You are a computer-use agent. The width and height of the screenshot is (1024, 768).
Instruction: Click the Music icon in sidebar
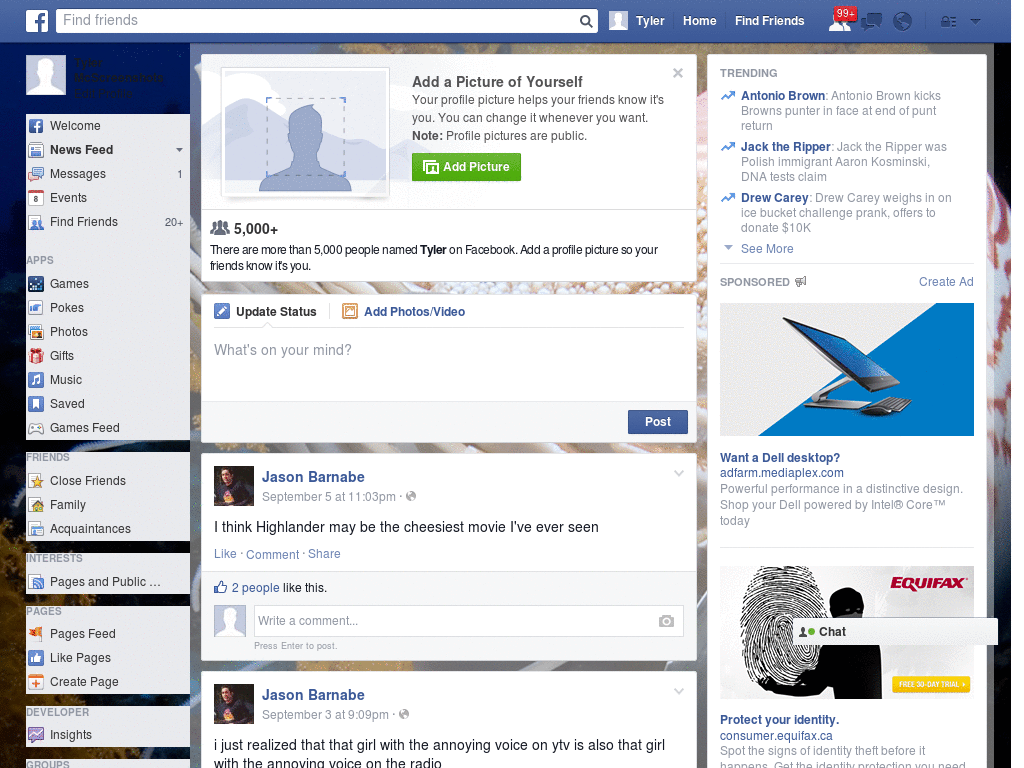36,380
